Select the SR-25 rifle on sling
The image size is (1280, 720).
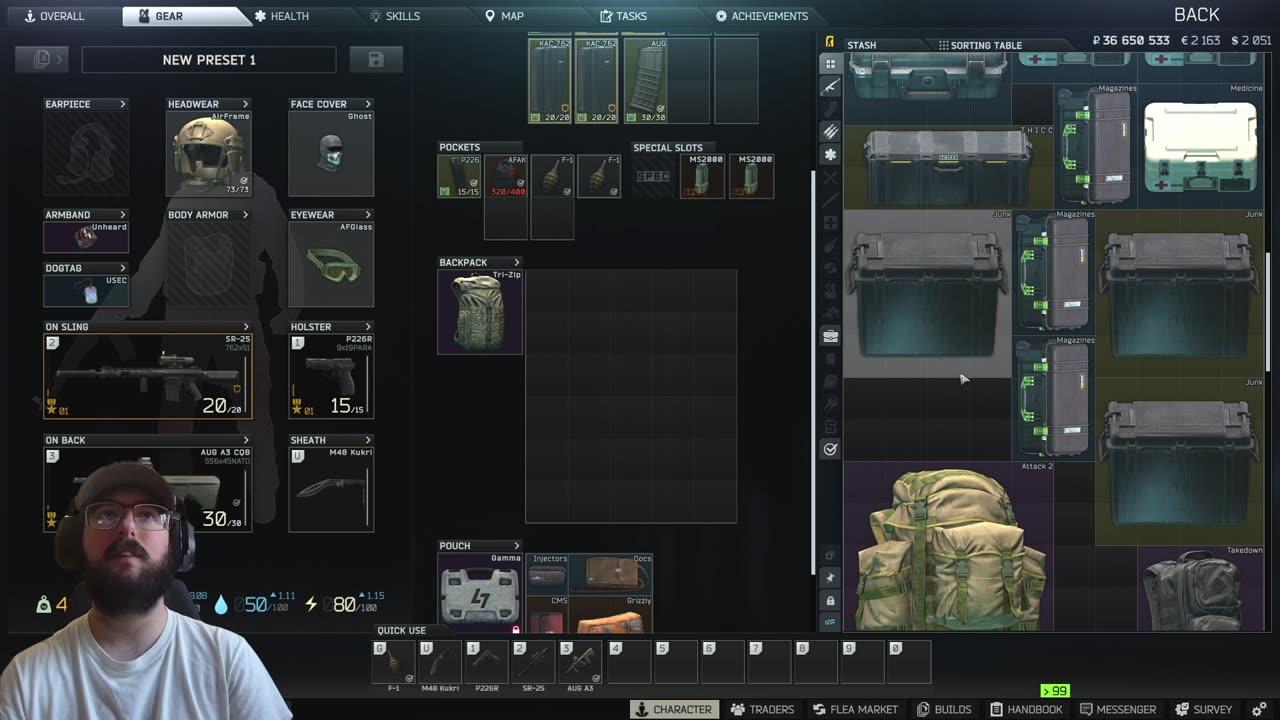pos(148,376)
